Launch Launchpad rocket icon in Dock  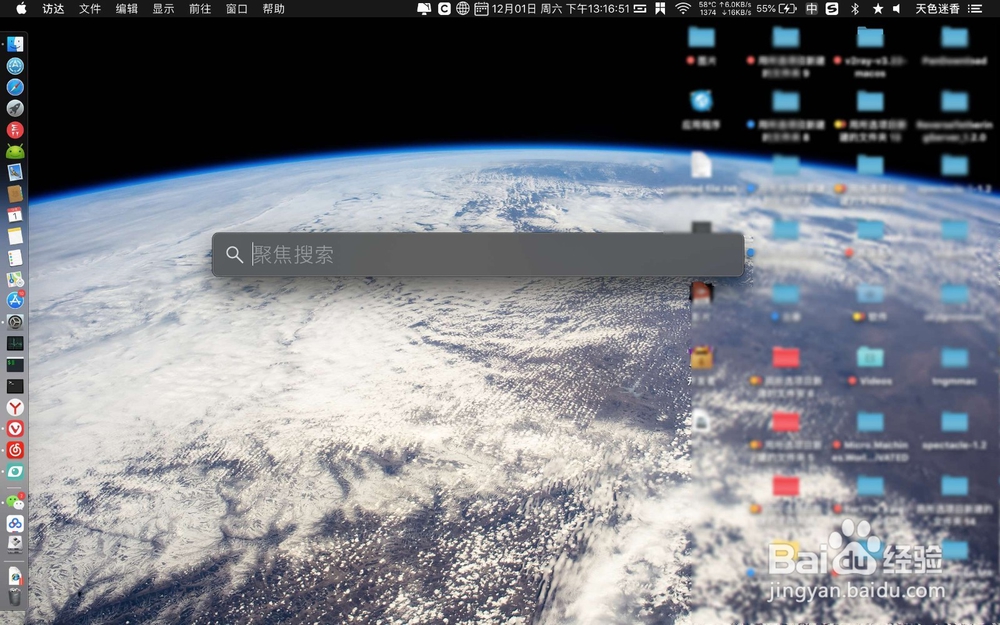[15, 108]
